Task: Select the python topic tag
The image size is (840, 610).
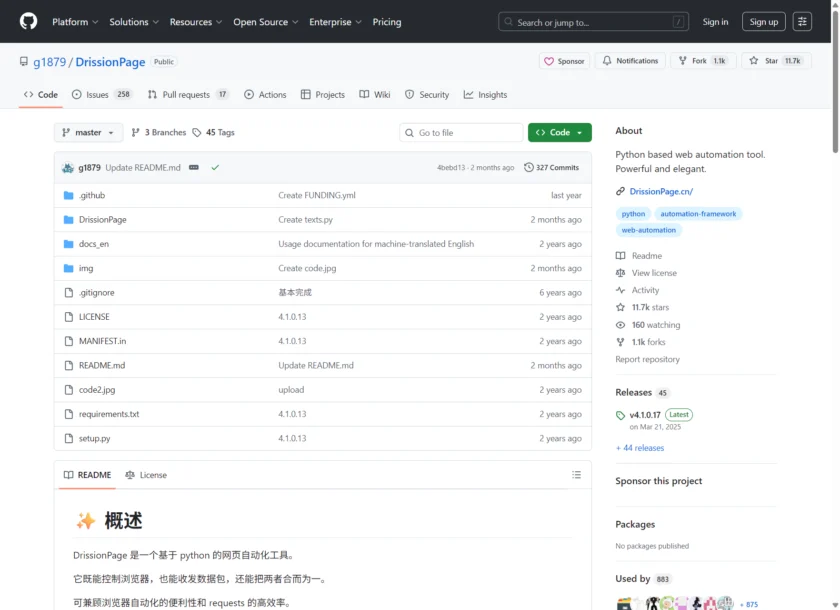Action: pyautogui.click(x=633, y=213)
